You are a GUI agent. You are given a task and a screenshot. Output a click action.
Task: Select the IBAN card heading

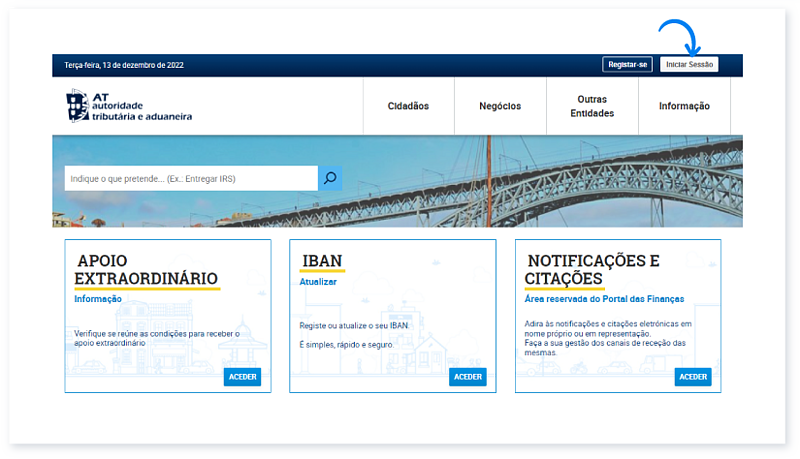(x=322, y=261)
